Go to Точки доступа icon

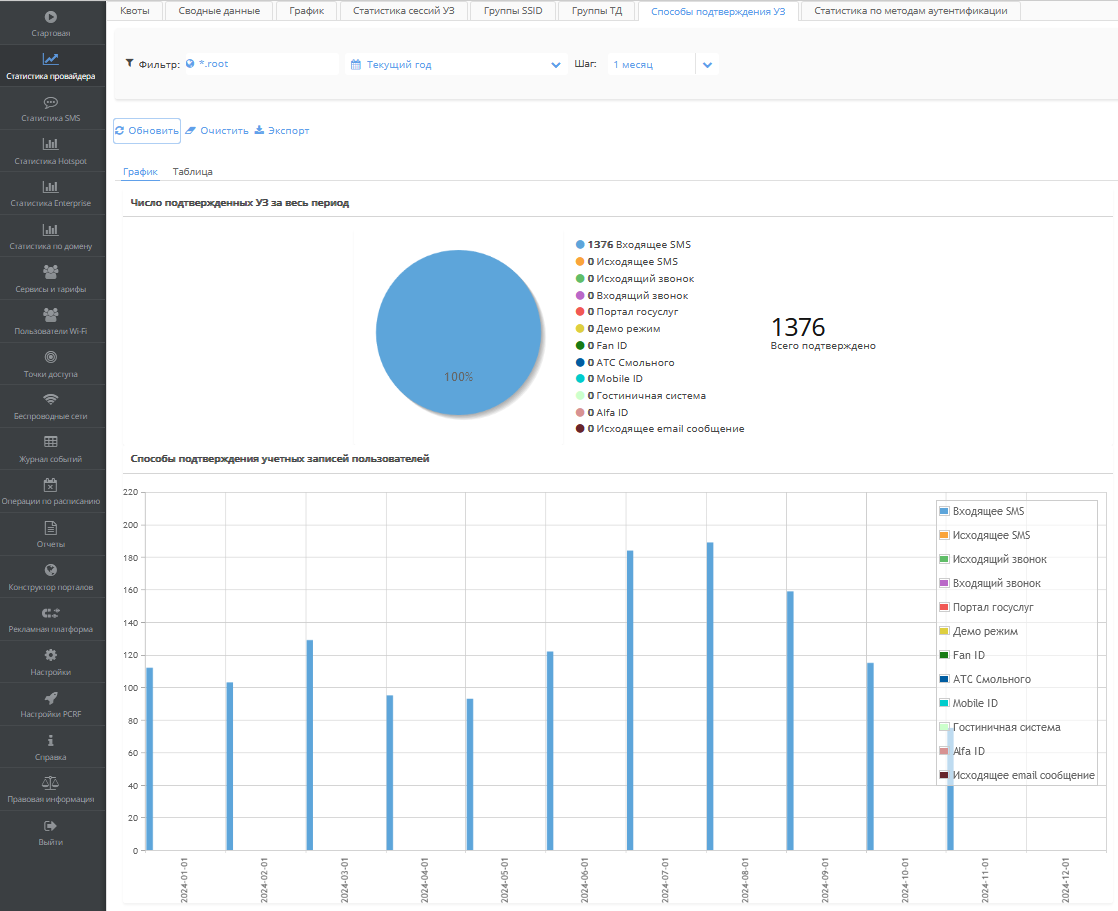[51, 357]
